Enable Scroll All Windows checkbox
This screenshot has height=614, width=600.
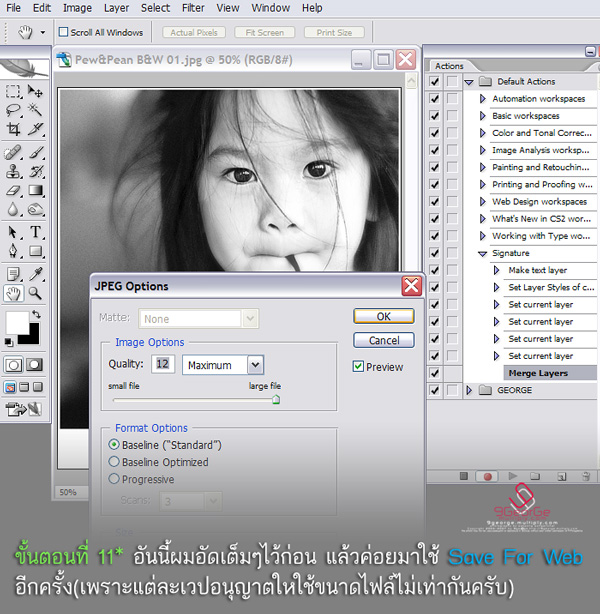pos(63,32)
